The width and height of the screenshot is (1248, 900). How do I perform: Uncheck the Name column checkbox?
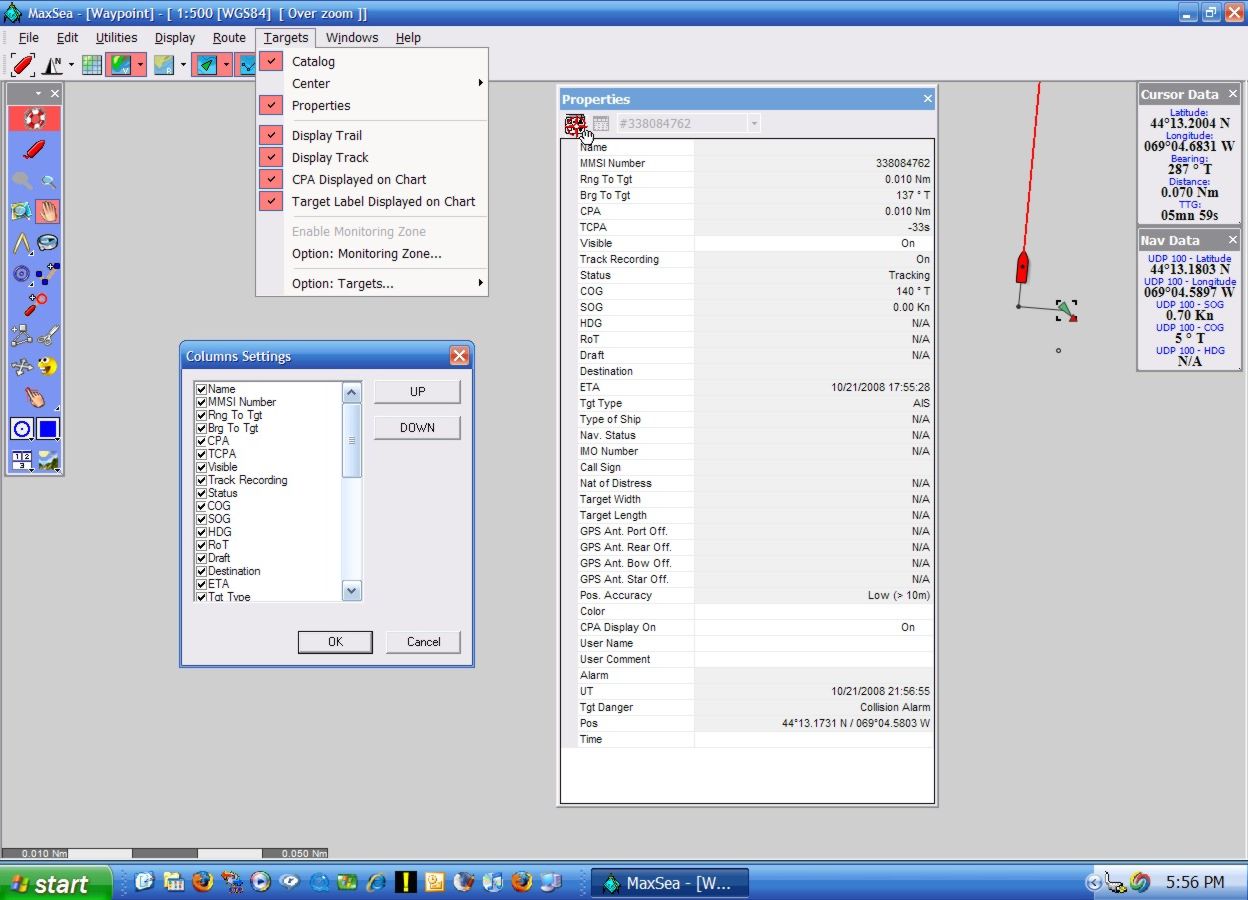202,389
